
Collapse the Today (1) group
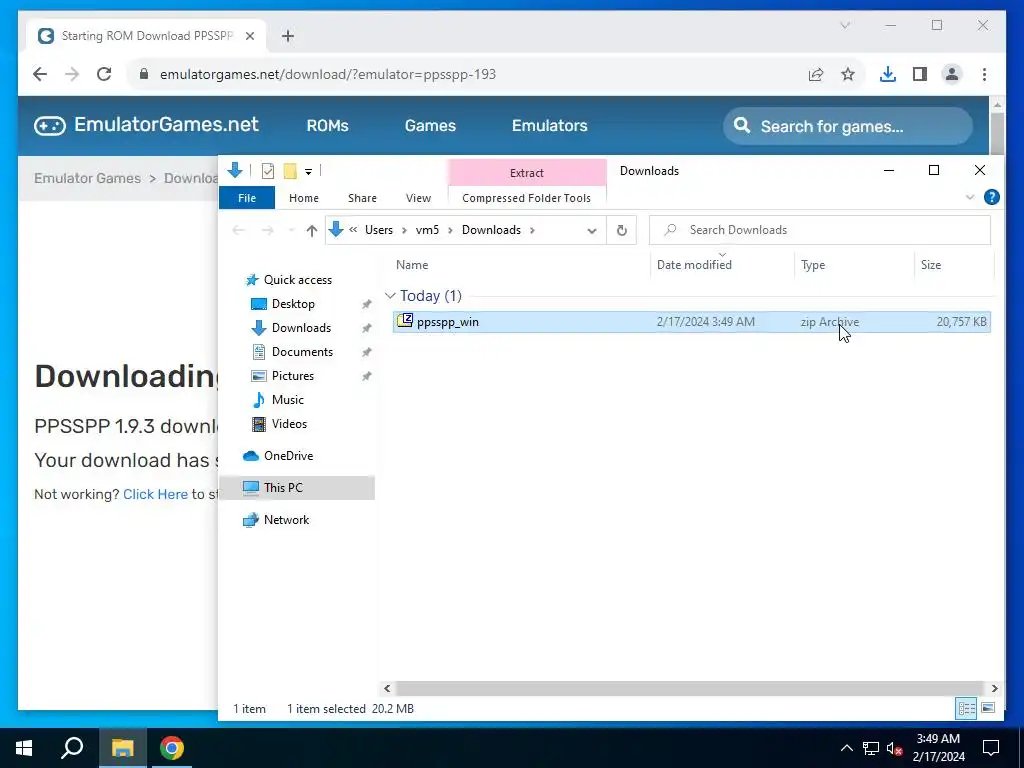click(390, 296)
